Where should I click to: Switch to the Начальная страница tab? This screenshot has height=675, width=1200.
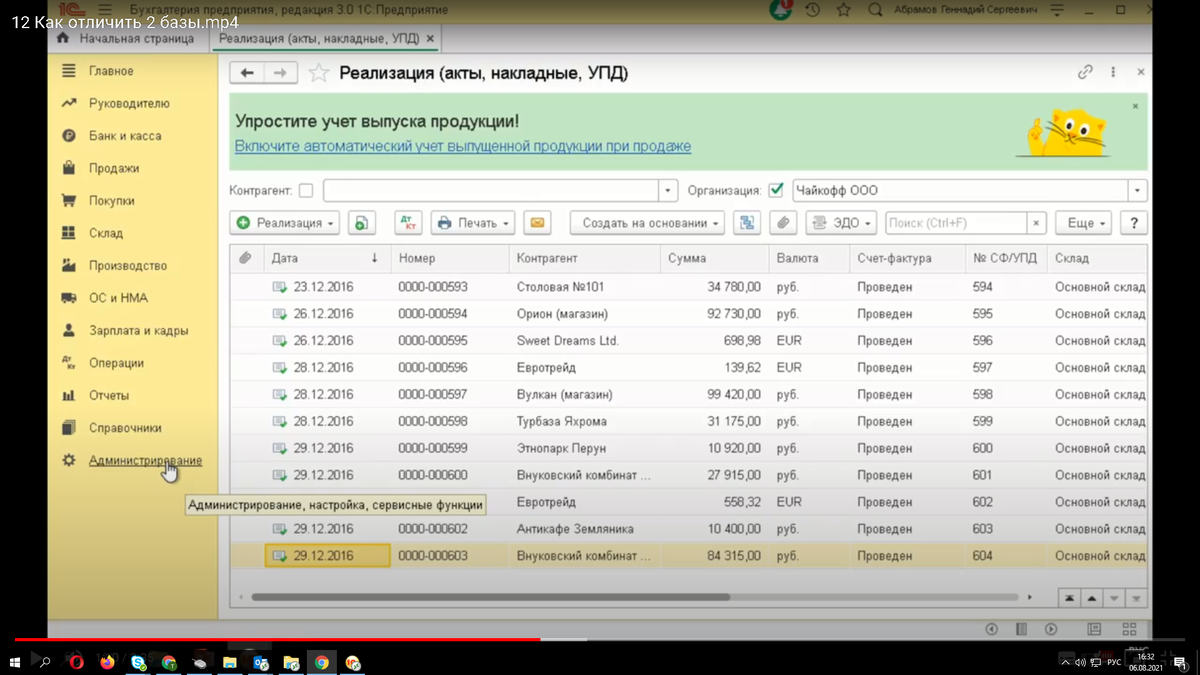(126, 39)
